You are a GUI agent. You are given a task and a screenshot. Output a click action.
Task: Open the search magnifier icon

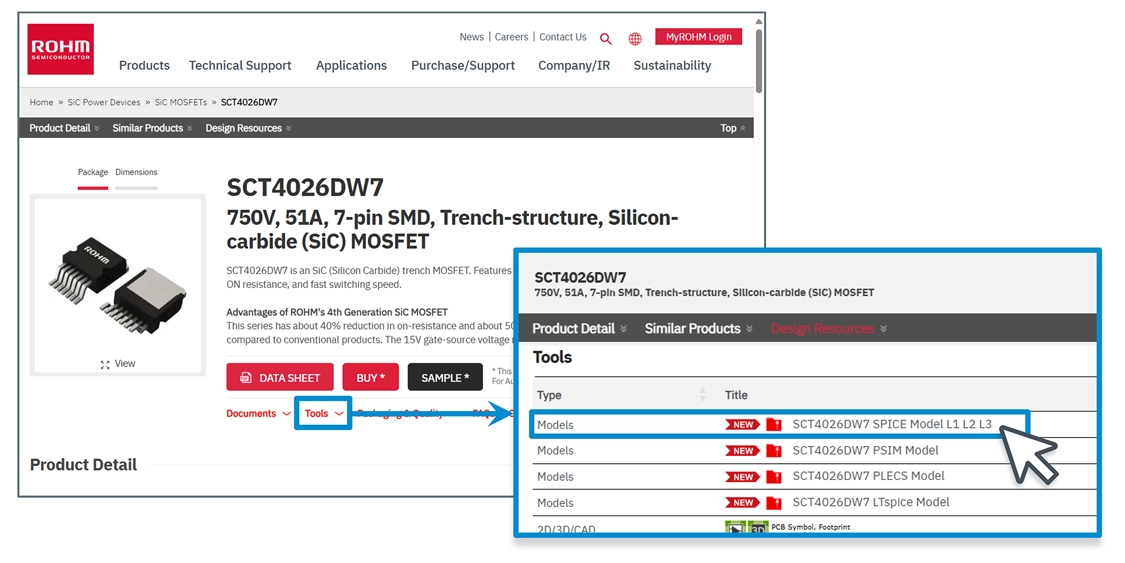[x=606, y=39]
